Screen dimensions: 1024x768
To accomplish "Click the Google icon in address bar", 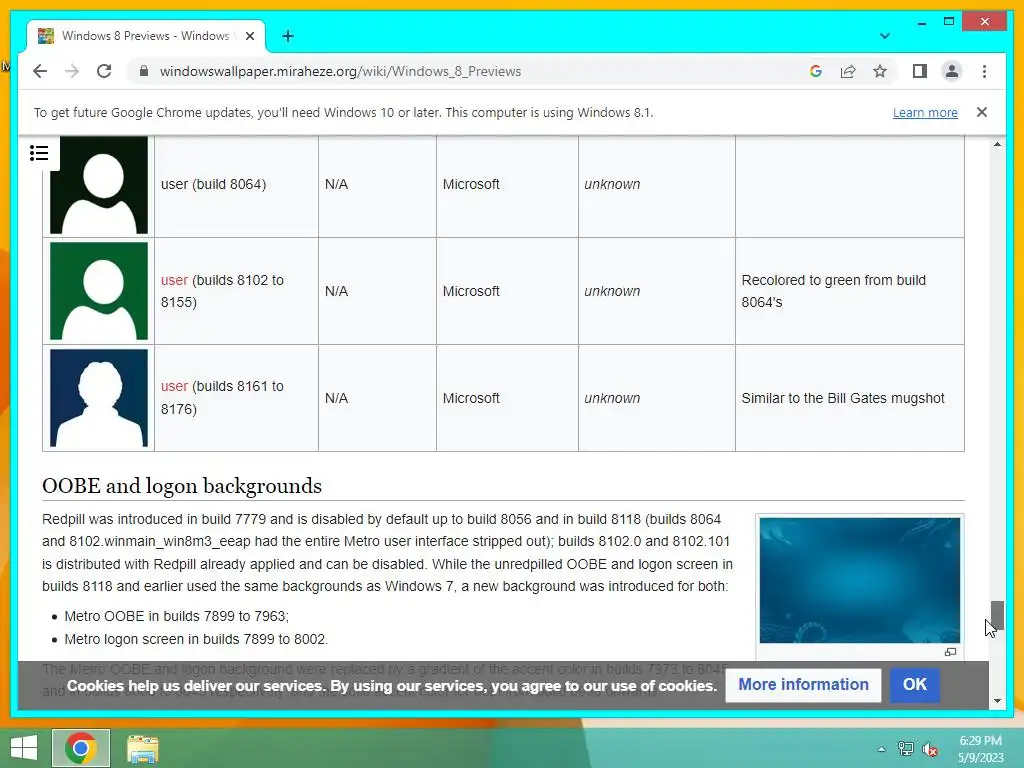I will [x=816, y=71].
